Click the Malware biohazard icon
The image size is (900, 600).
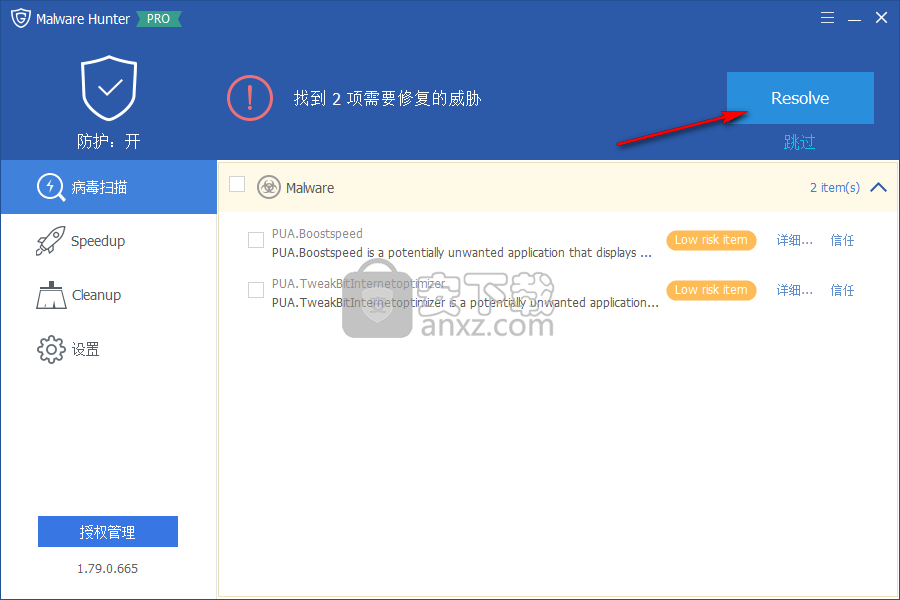click(269, 187)
